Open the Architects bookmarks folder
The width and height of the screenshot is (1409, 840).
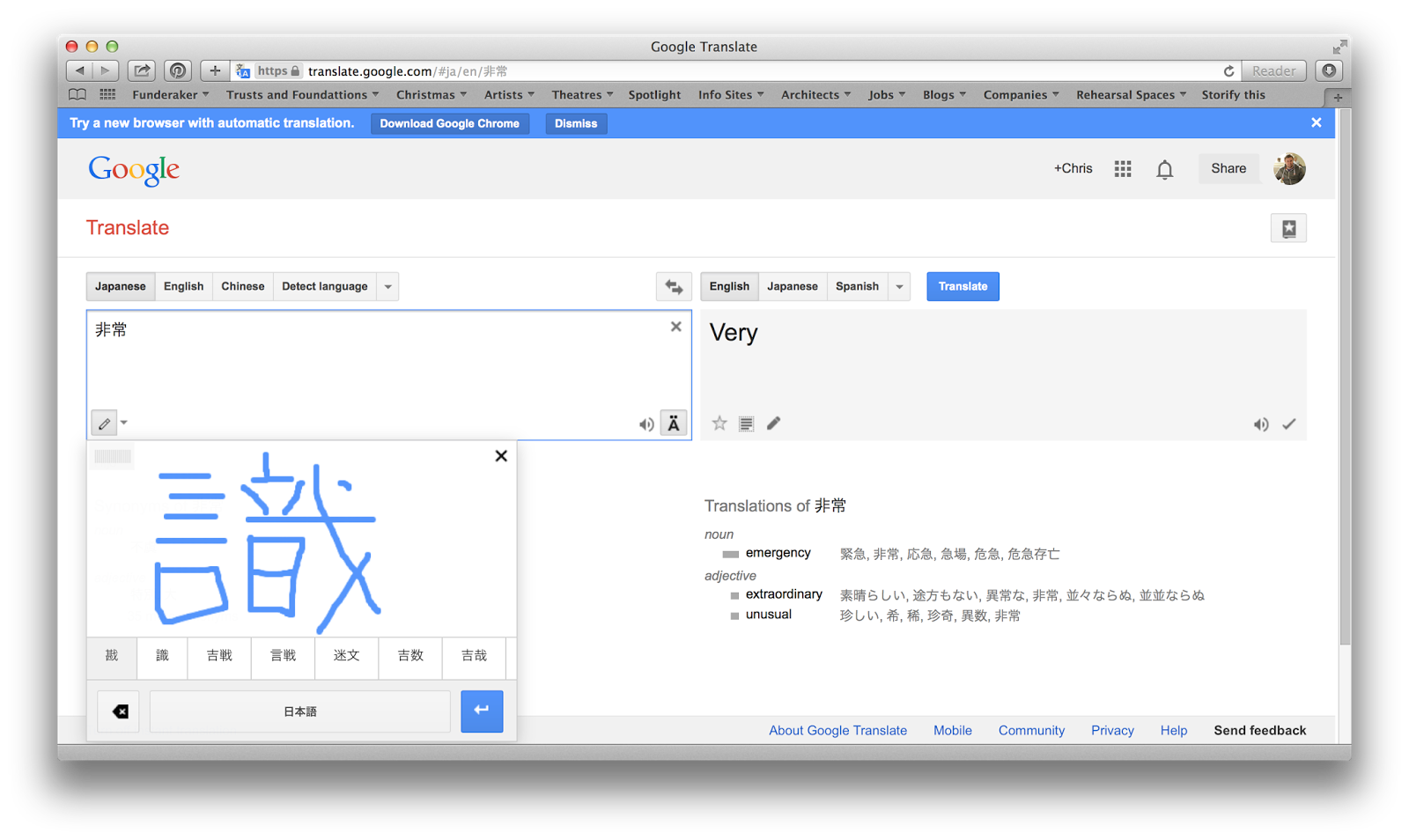tap(815, 95)
